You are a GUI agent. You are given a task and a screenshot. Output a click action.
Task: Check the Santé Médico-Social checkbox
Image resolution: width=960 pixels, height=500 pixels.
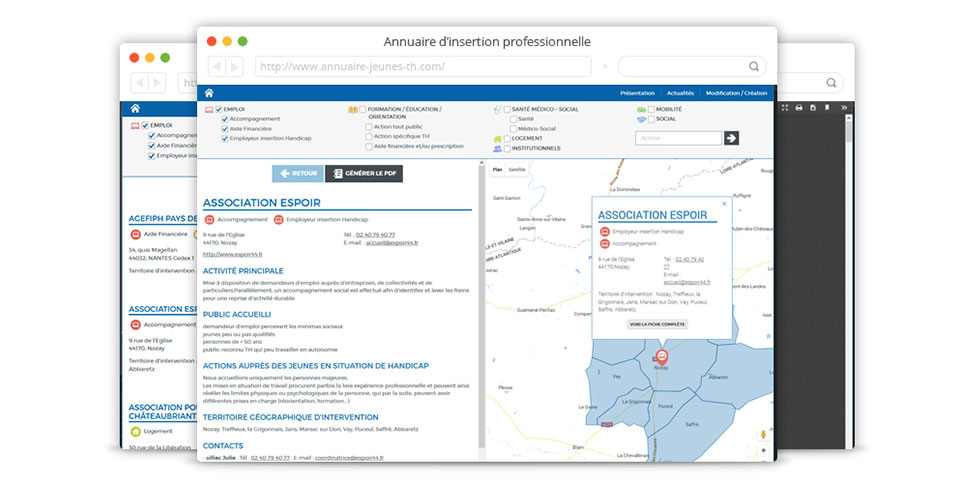coord(507,110)
